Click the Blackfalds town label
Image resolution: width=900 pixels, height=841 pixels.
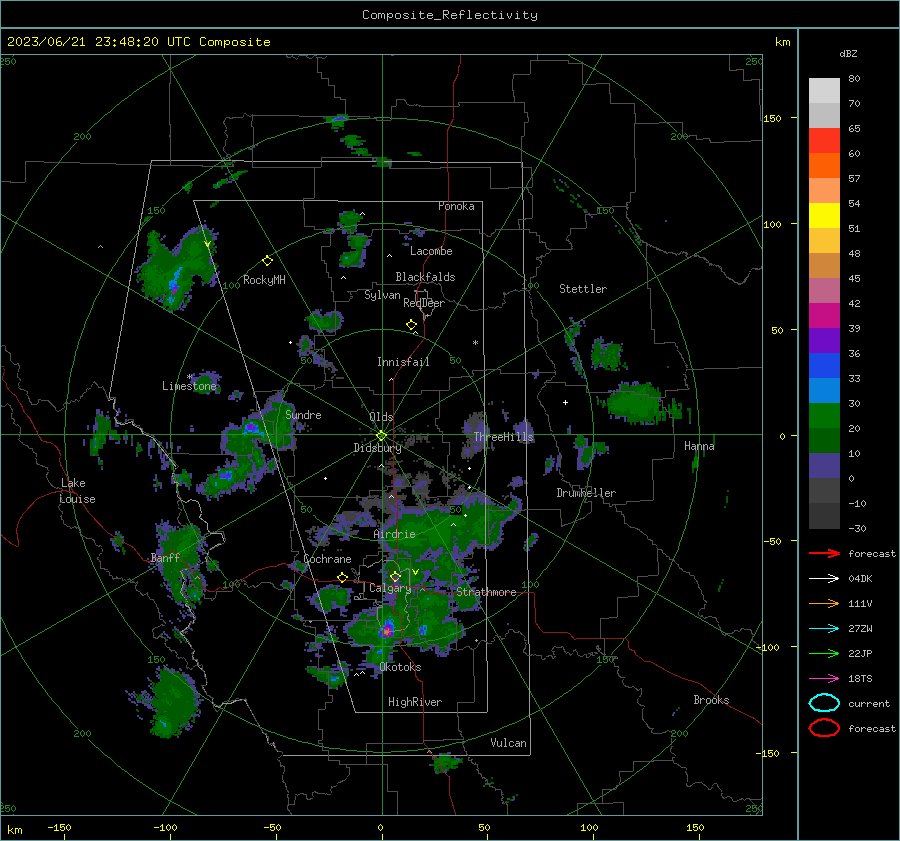tap(425, 277)
